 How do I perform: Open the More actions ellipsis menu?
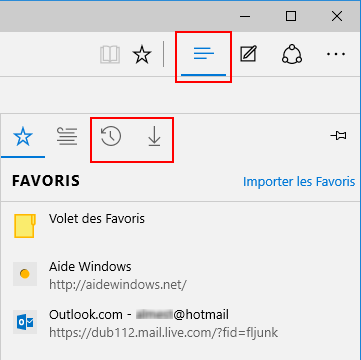click(x=336, y=54)
